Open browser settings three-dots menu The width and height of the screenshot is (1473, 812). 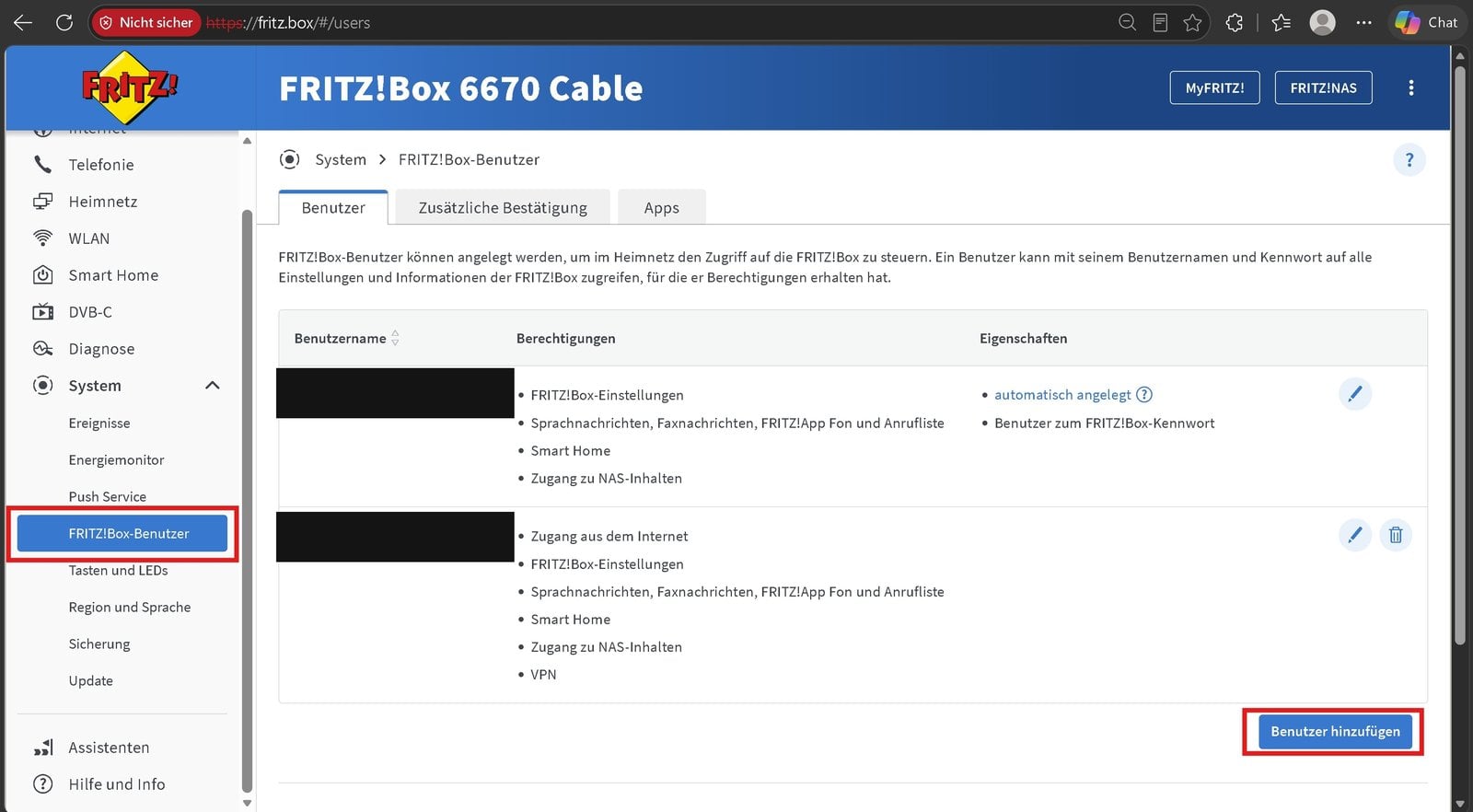pos(1363,22)
